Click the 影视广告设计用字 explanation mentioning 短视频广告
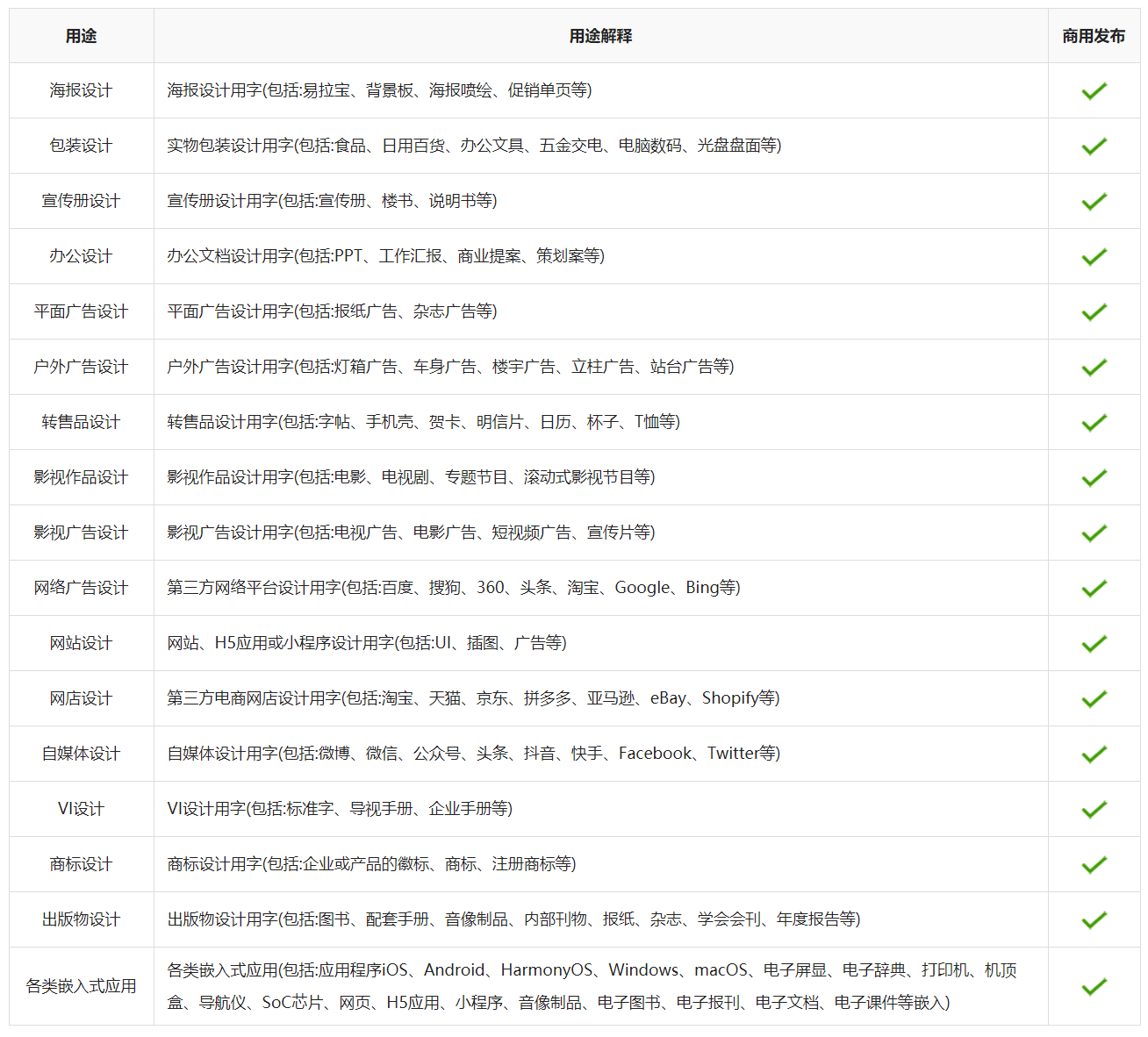The height and width of the screenshot is (1037, 1148). click(x=411, y=533)
